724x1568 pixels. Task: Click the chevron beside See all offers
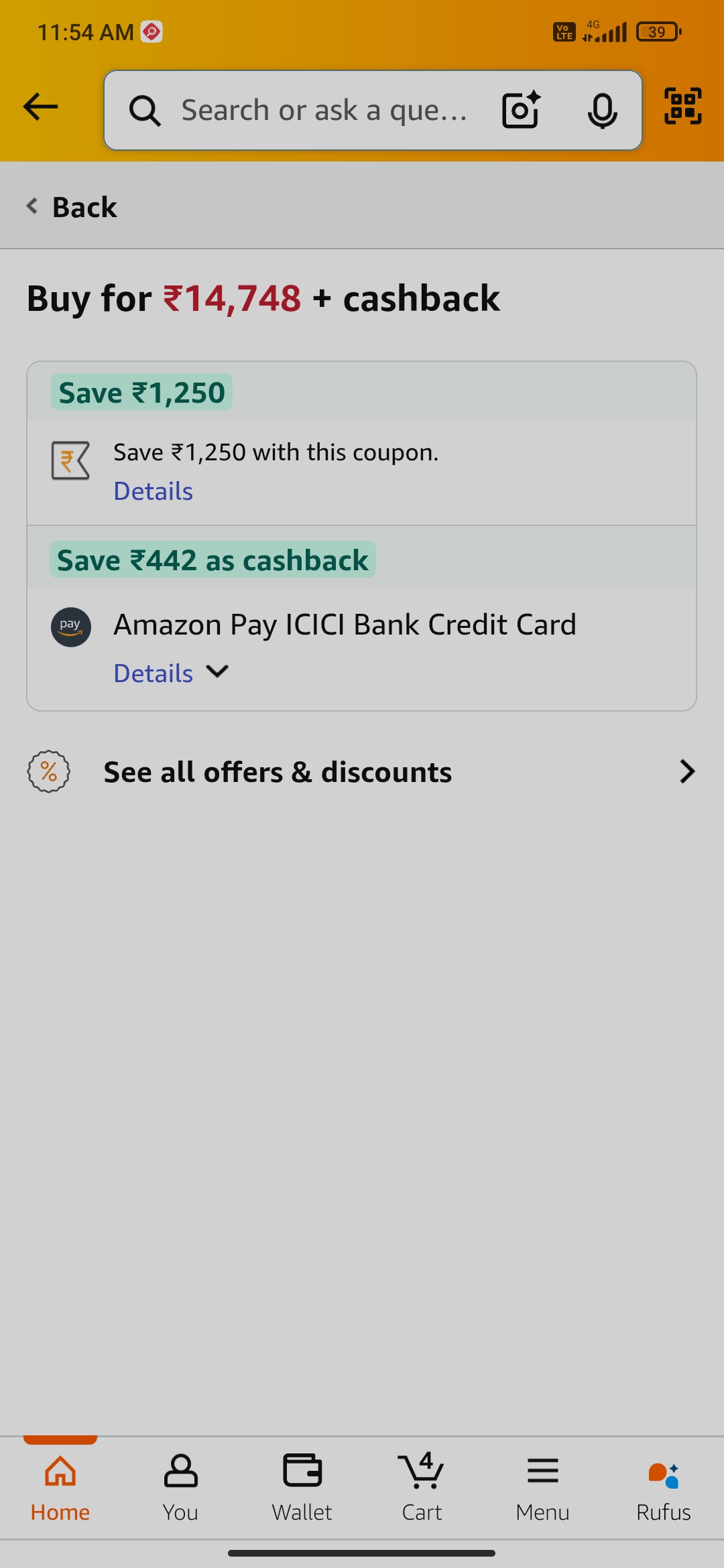[x=687, y=771]
